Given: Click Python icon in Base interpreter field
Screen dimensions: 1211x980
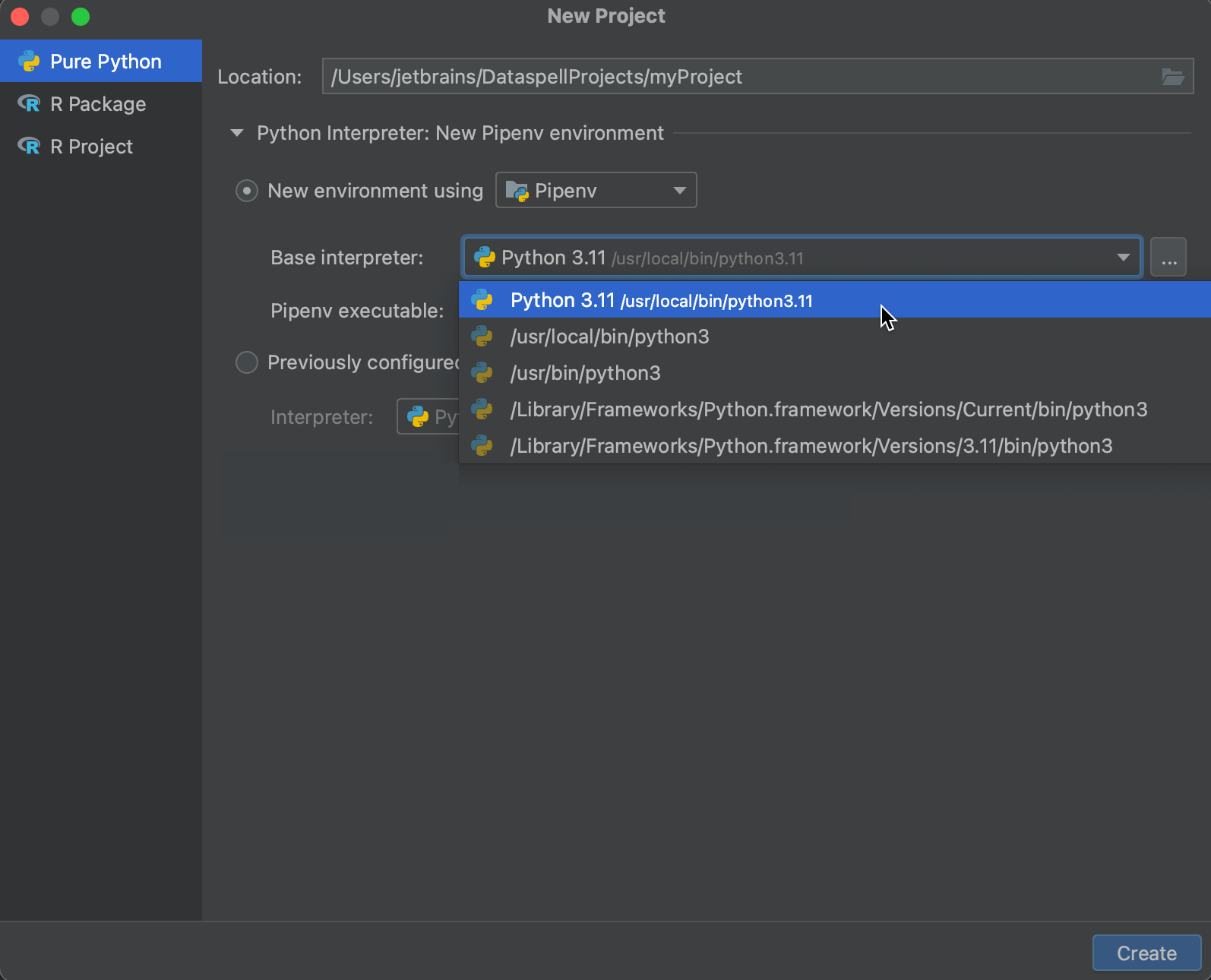Looking at the screenshot, I should coord(485,258).
